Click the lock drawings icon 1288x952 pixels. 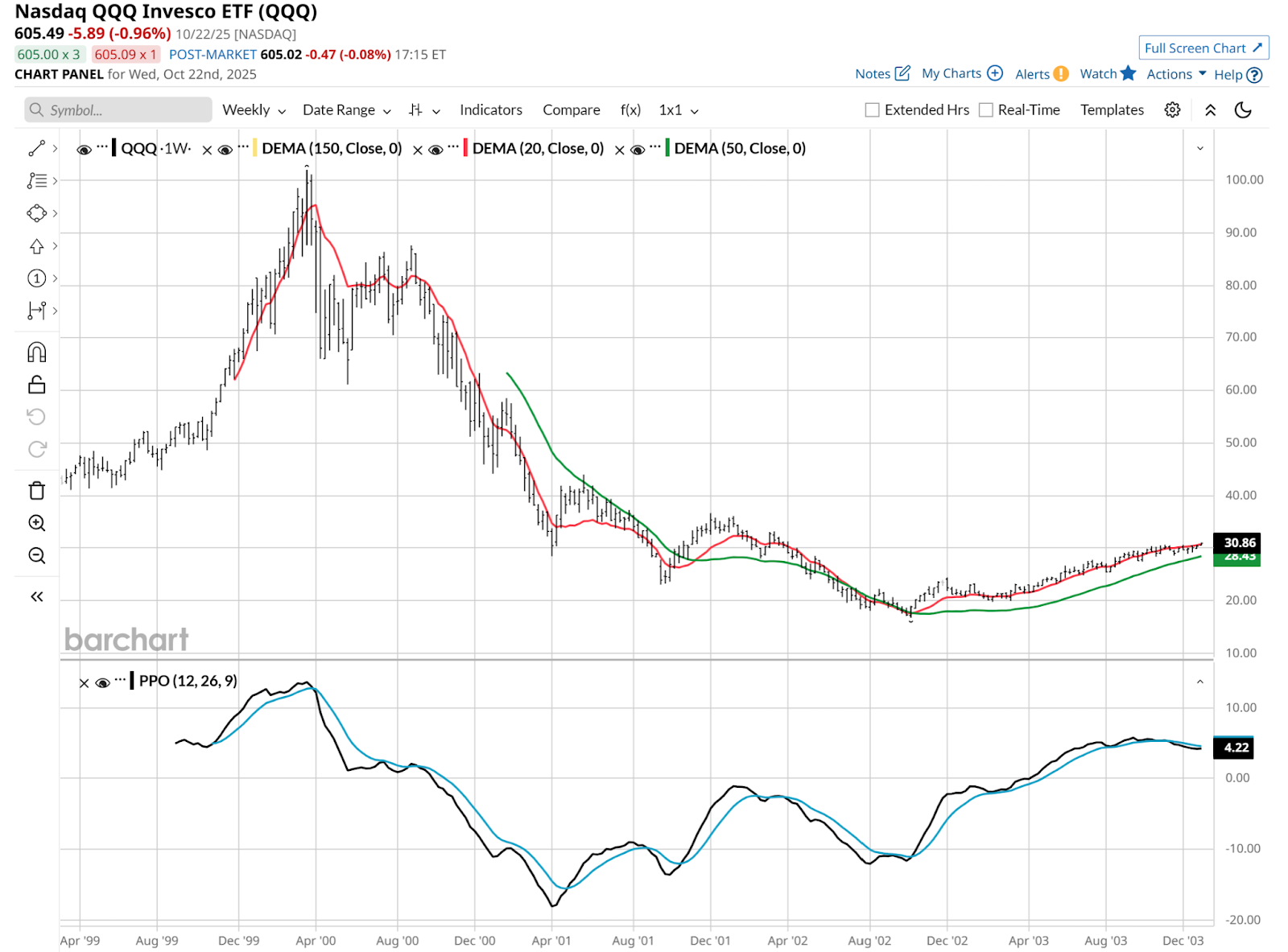click(x=37, y=385)
